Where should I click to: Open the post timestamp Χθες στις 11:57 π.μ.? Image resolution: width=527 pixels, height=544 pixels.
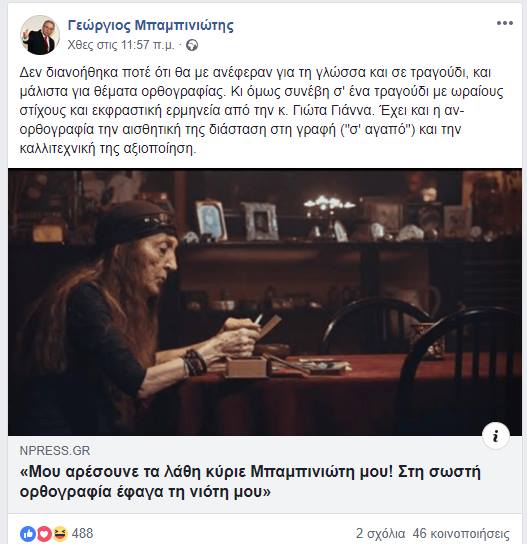[x=121, y=45]
